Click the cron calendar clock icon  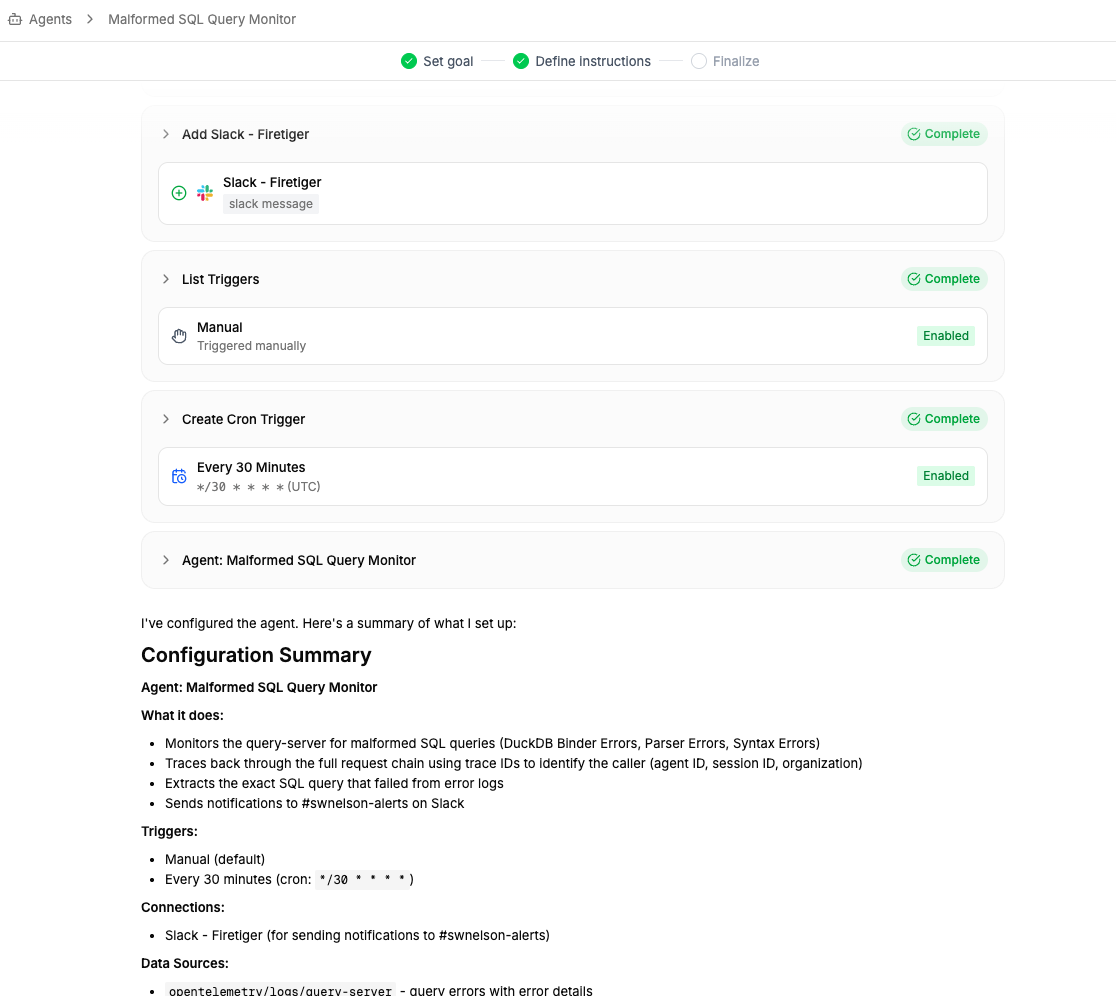(x=179, y=476)
